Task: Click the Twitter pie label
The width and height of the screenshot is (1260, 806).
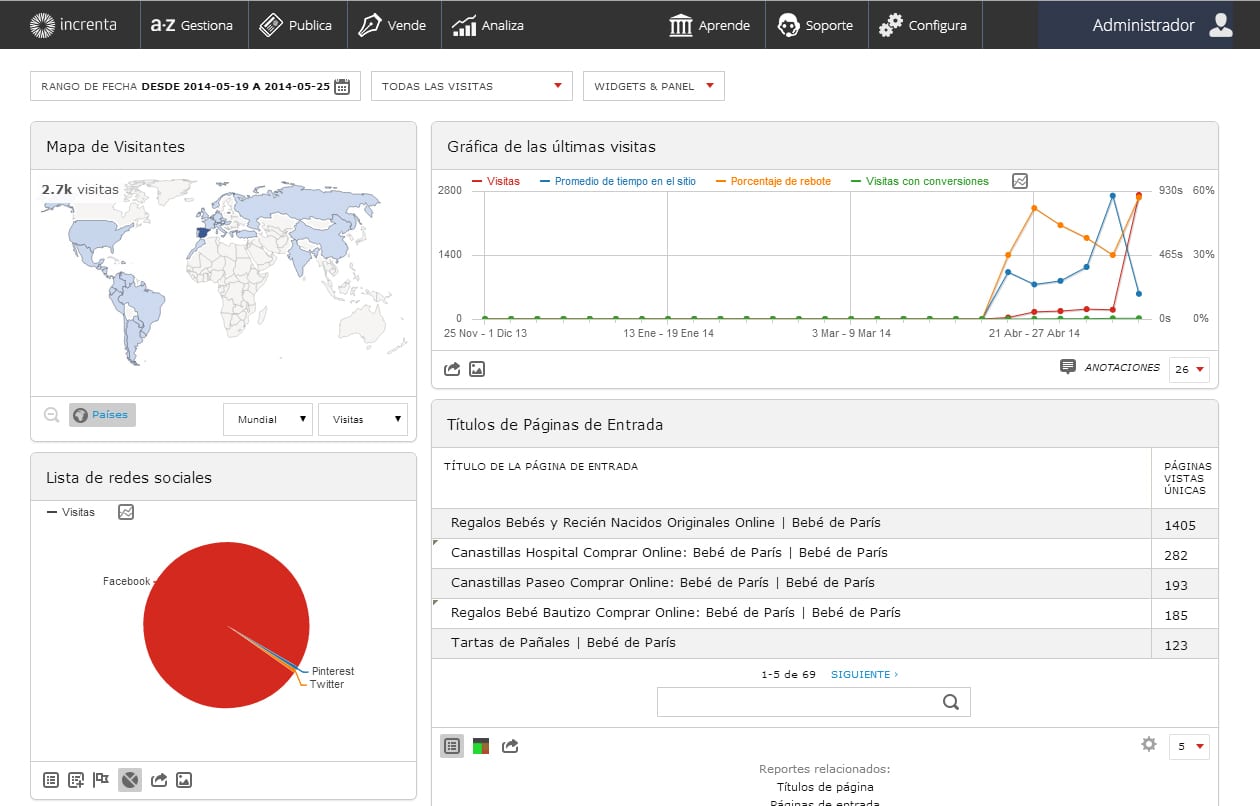Action: pyautogui.click(x=327, y=684)
